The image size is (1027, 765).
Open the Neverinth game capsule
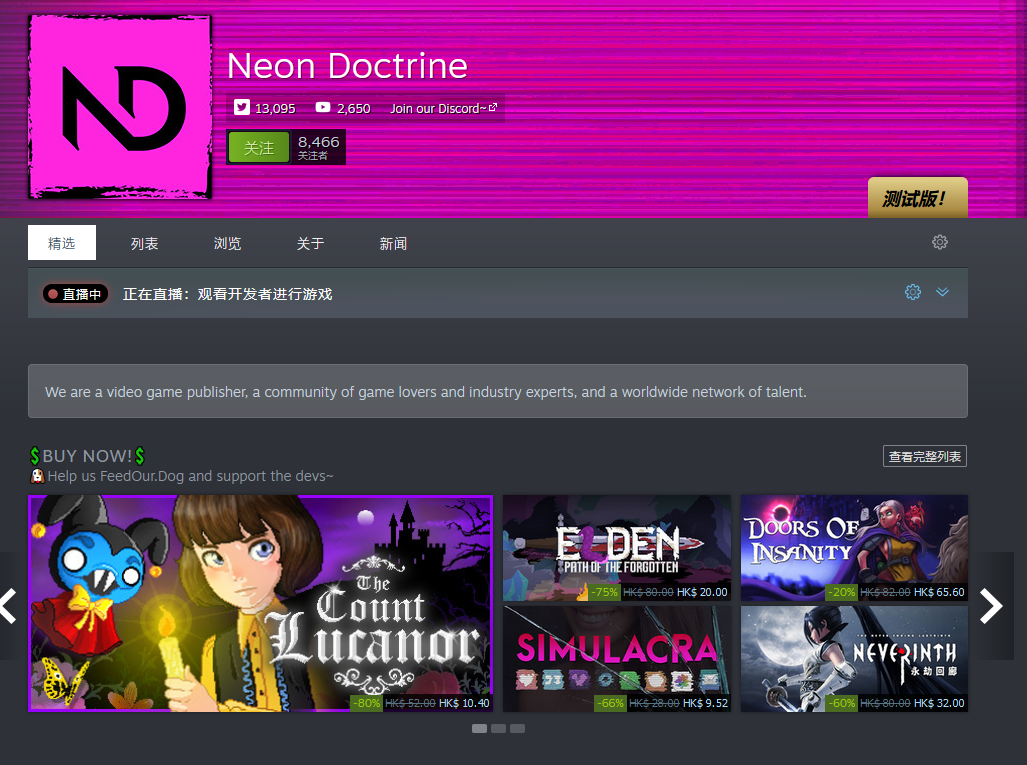click(x=854, y=658)
